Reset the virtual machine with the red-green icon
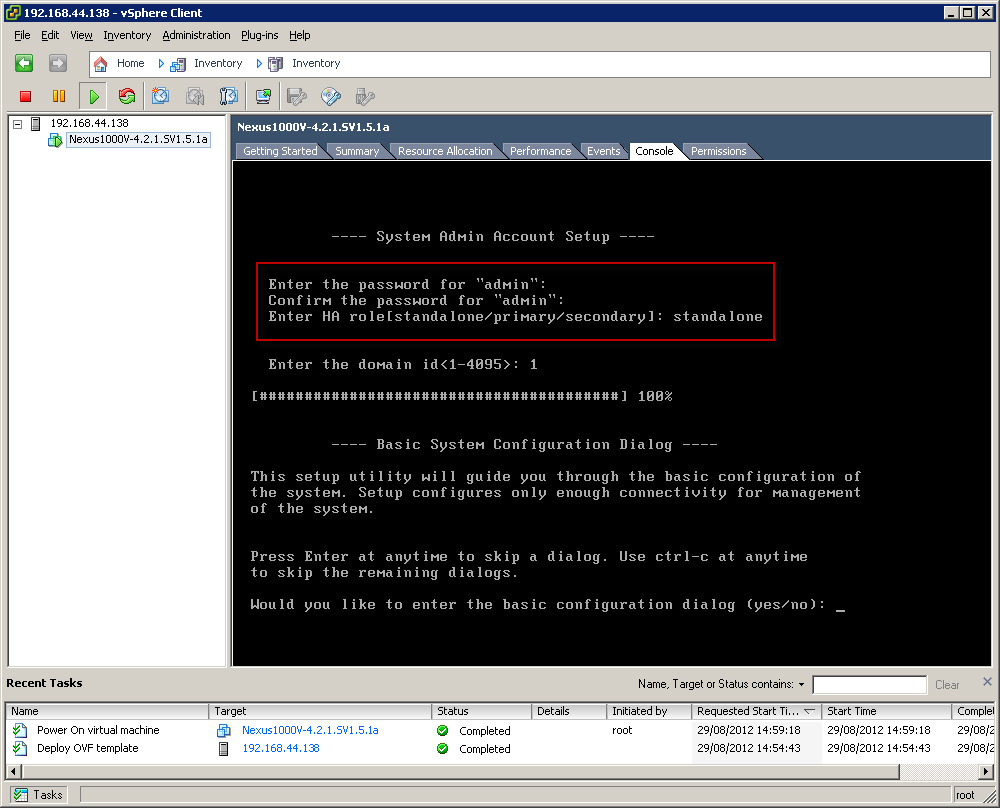Screen dimensions: 1000x808 [x=127, y=96]
